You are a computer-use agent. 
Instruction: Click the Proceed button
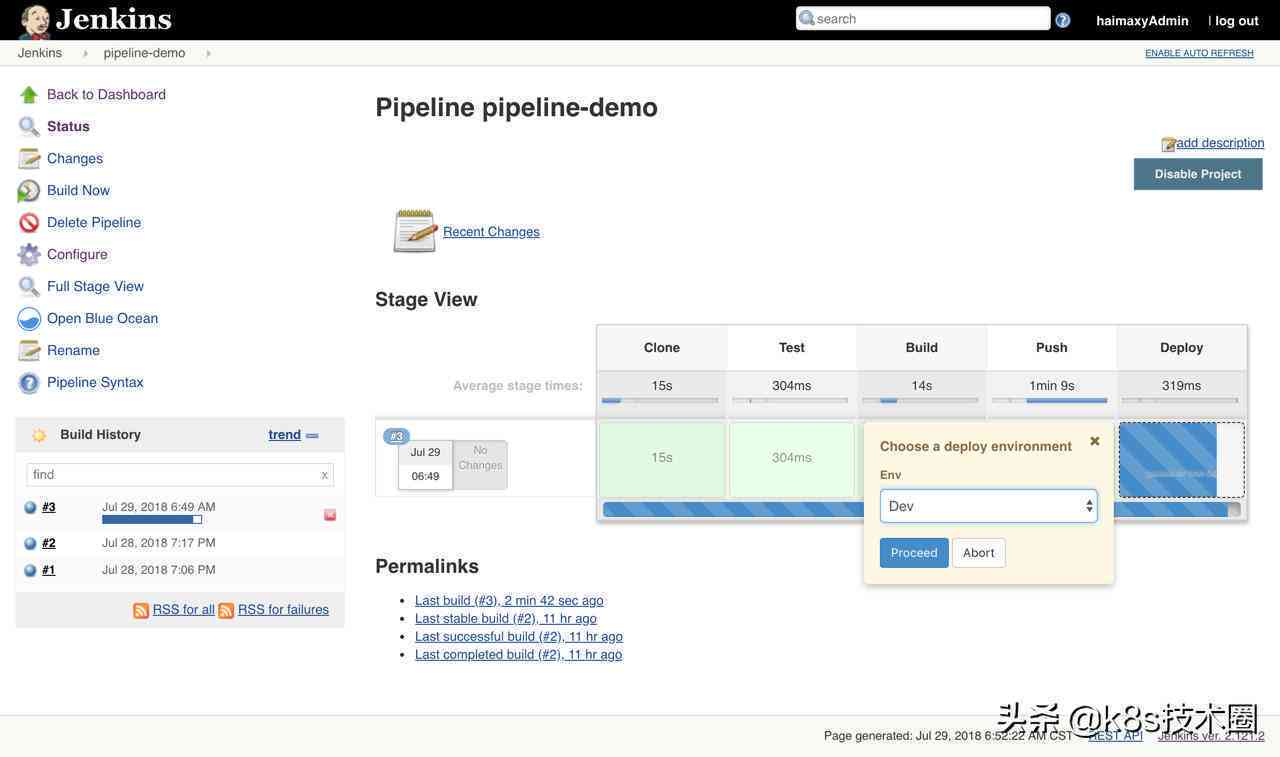tap(914, 553)
